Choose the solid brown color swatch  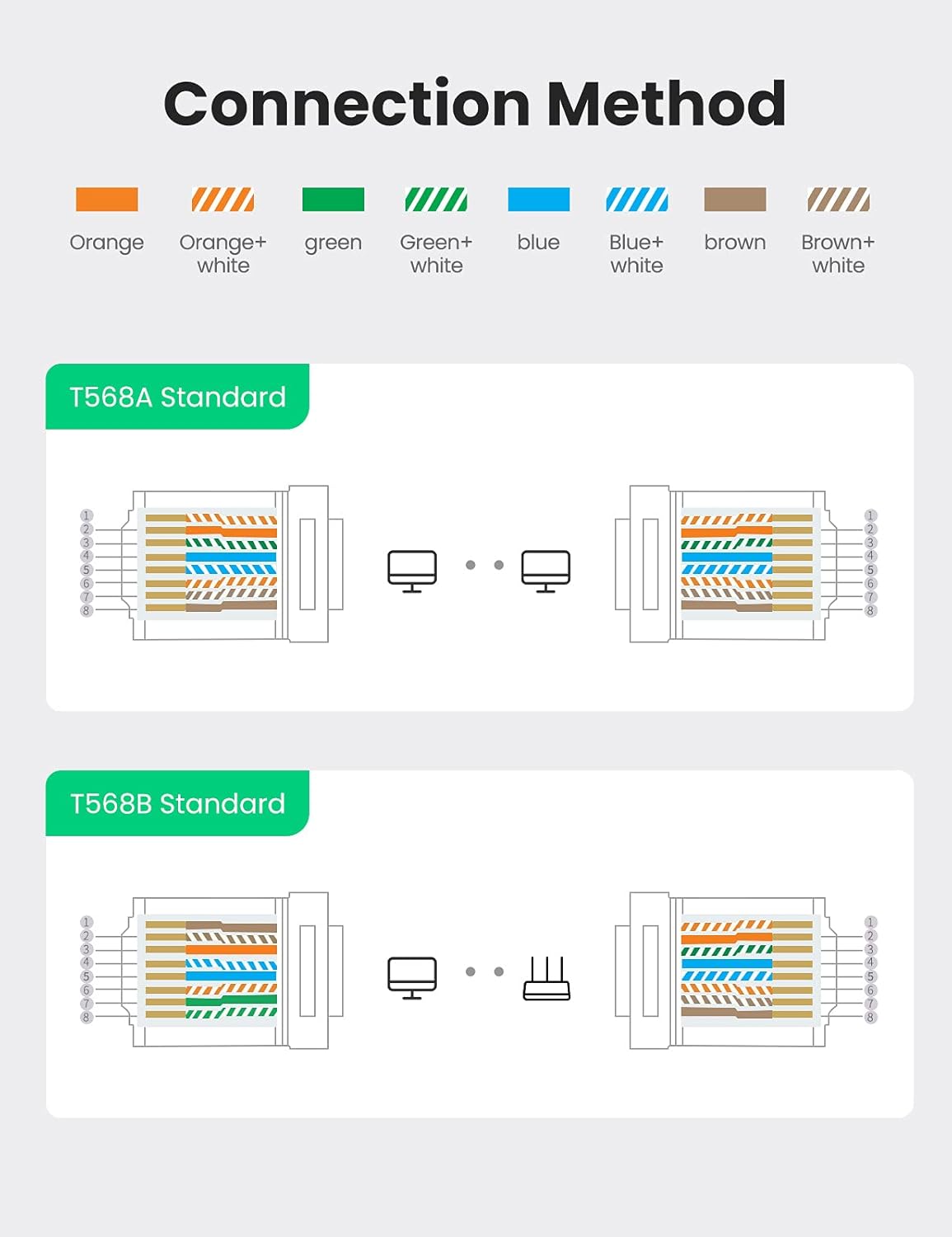pyautogui.click(x=735, y=200)
